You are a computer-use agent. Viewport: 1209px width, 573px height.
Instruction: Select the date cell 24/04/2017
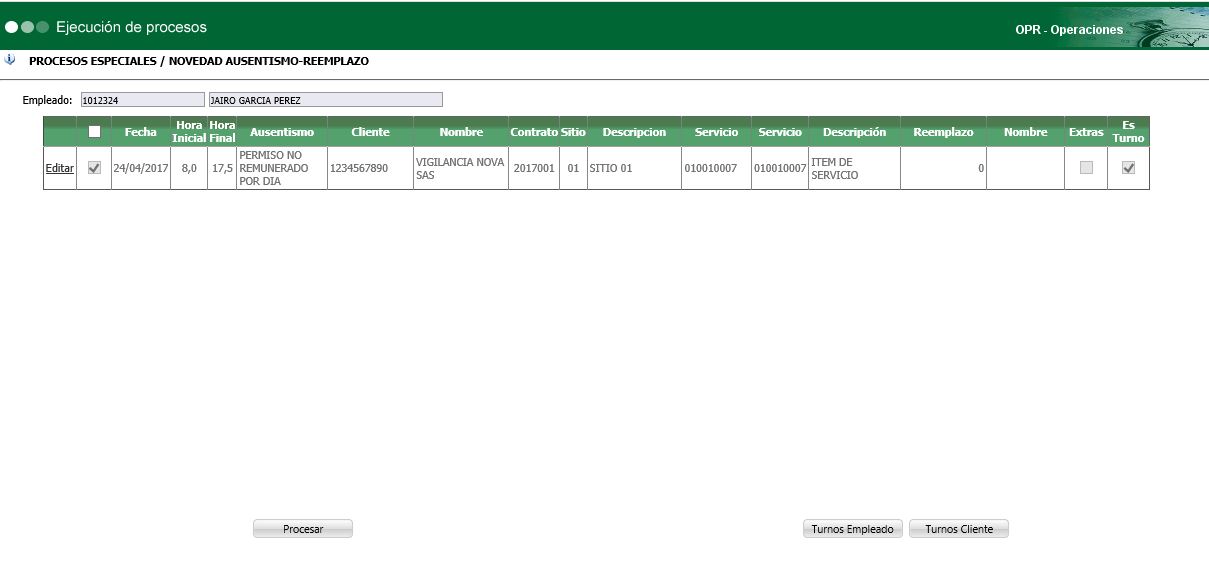click(141, 168)
